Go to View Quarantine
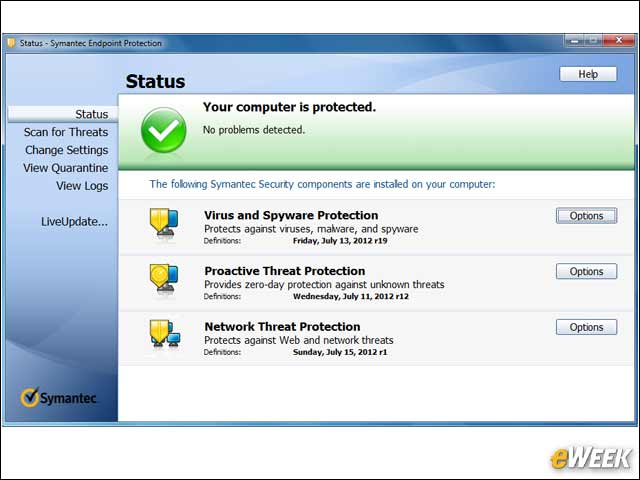Screen dimensions: 640x480 [x=66, y=168]
